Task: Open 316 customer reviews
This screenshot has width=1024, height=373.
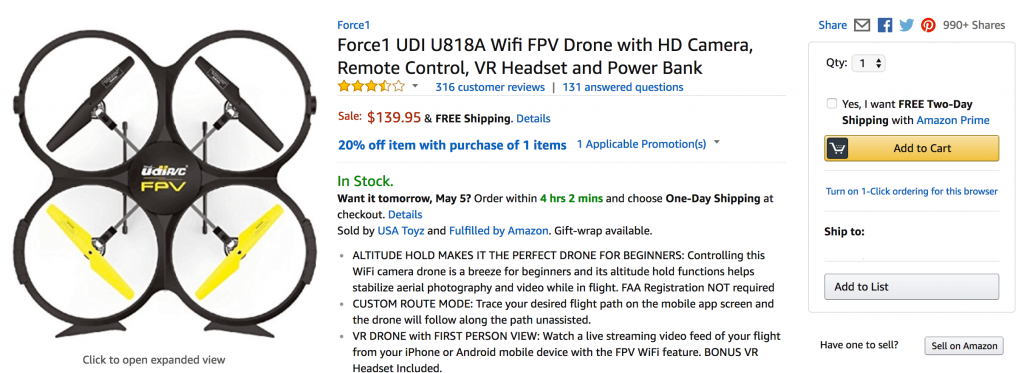Action: (x=490, y=87)
